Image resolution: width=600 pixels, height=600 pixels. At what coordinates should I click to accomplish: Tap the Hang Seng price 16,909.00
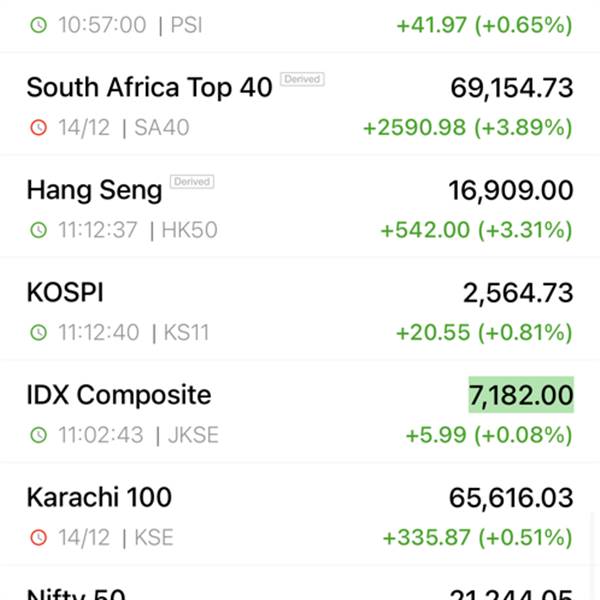point(511,190)
